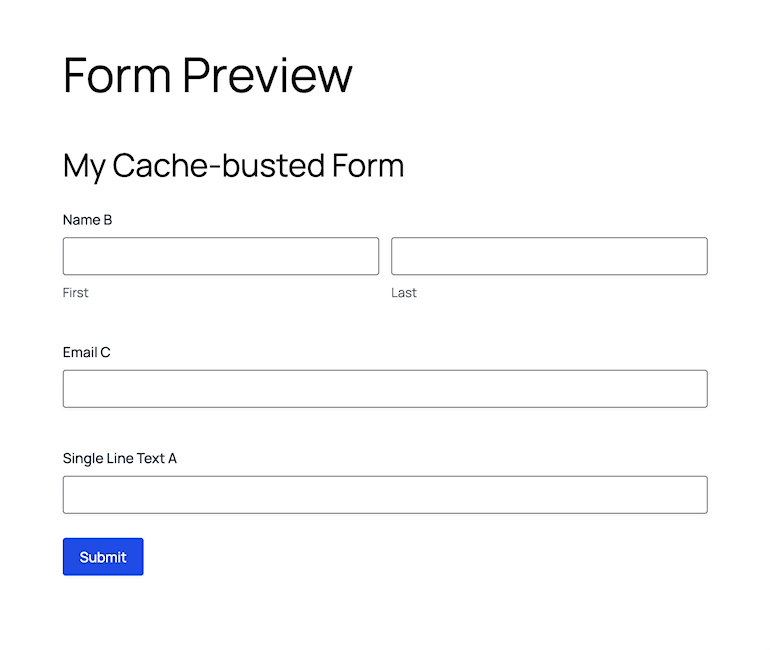Focus the left Name B input box

pyautogui.click(x=220, y=256)
